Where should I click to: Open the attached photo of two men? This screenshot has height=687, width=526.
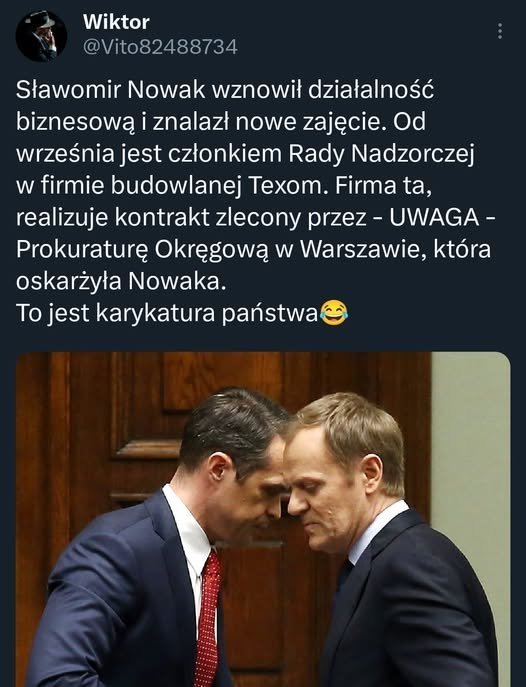coord(263,520)
